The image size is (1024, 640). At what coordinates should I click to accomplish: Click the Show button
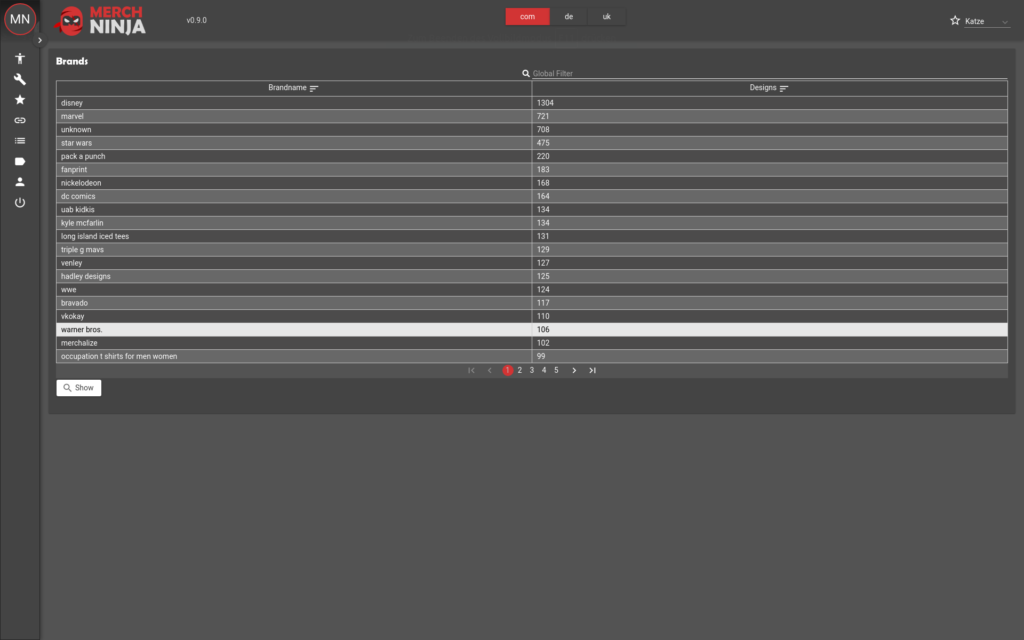[x=79, y=388]
